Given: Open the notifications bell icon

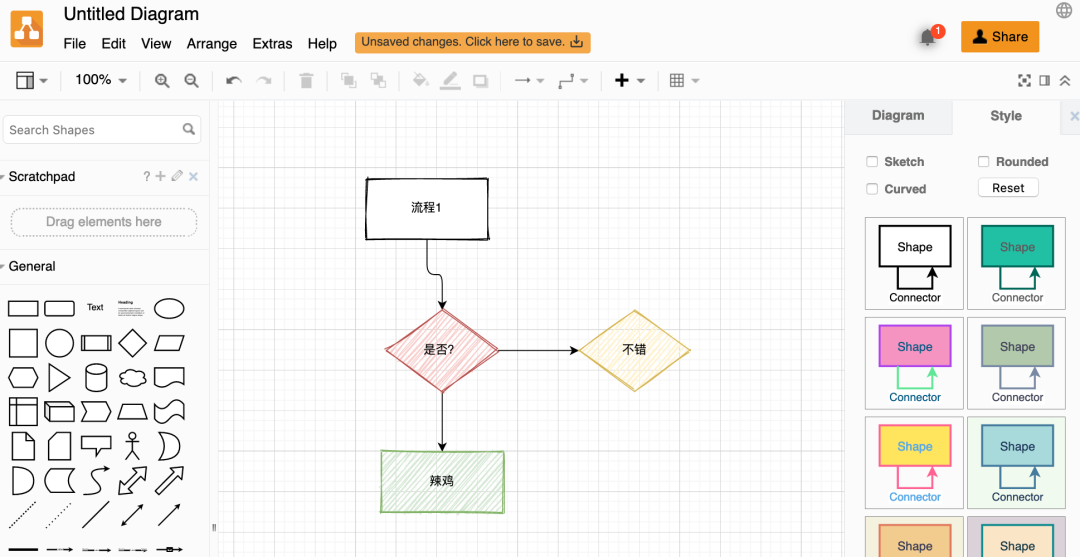Looking at the screenshot, I should click(927, 38).
